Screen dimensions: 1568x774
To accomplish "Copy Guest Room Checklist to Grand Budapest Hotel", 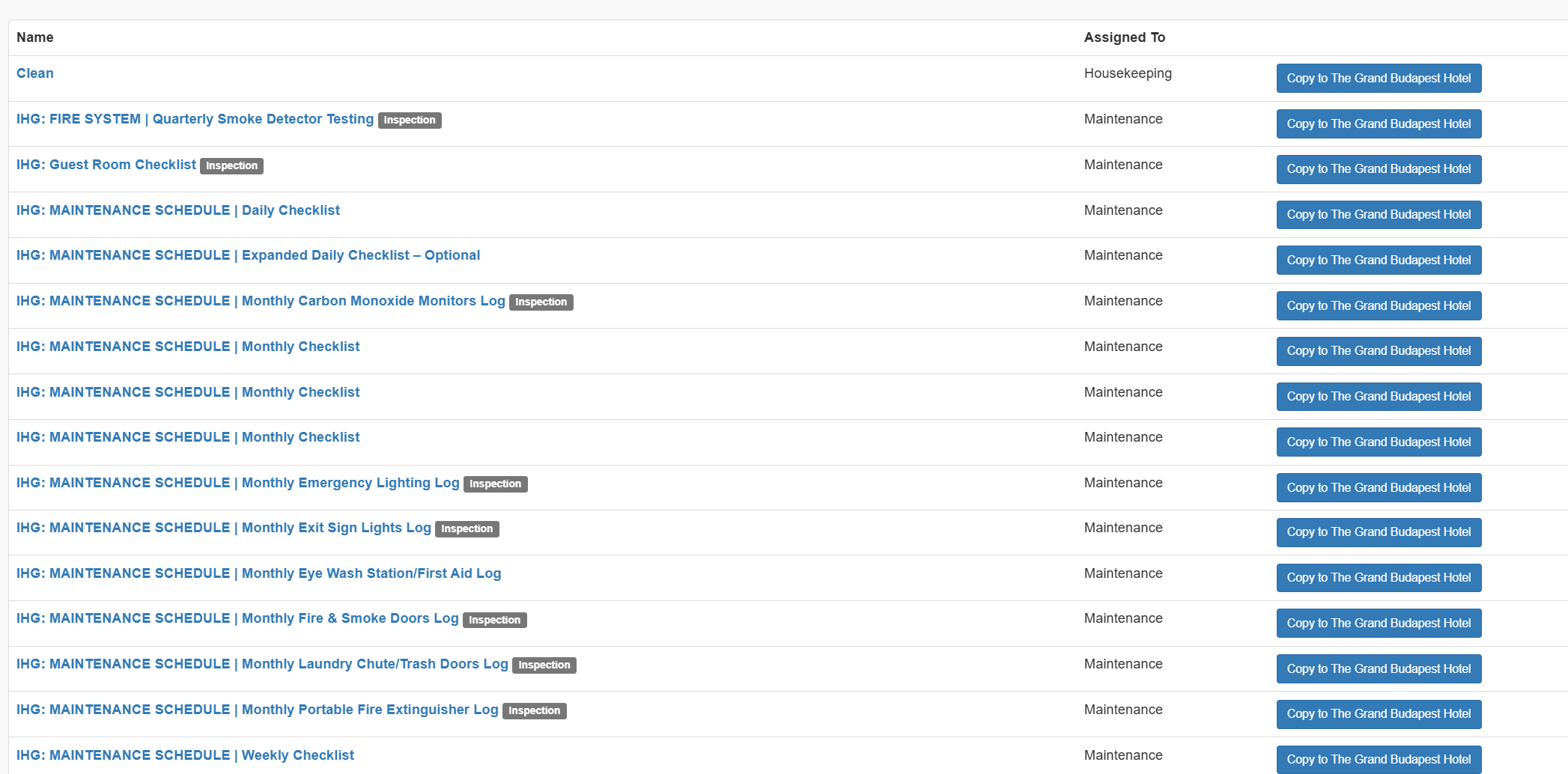I will point(1379,169).
